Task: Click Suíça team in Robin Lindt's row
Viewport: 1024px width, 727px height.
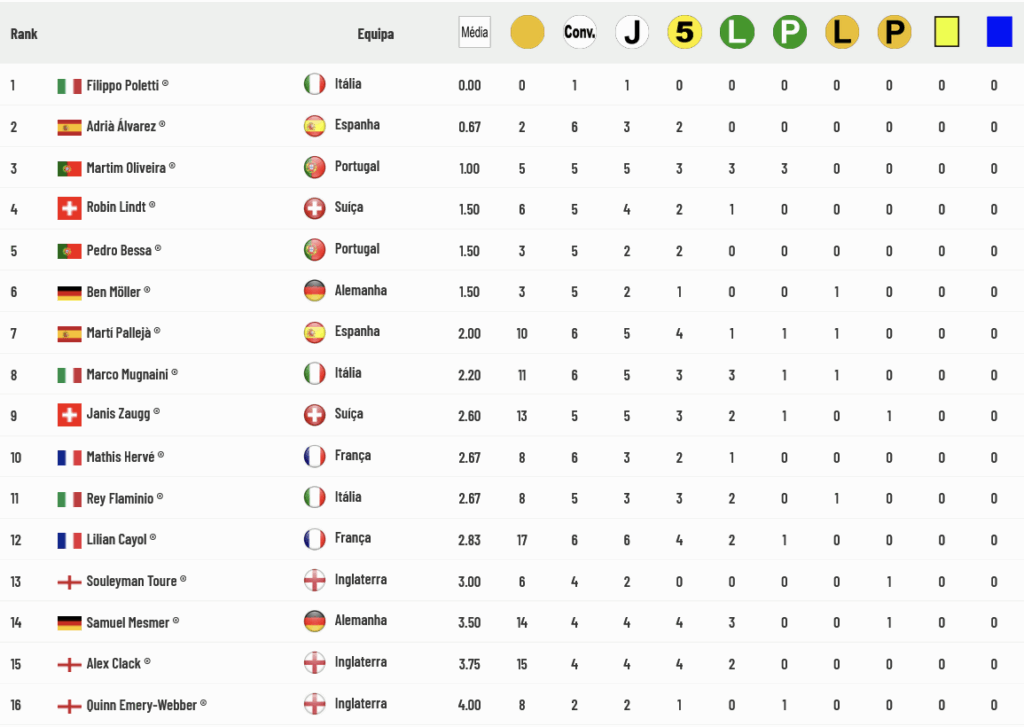Action: [x=349, y=207]
